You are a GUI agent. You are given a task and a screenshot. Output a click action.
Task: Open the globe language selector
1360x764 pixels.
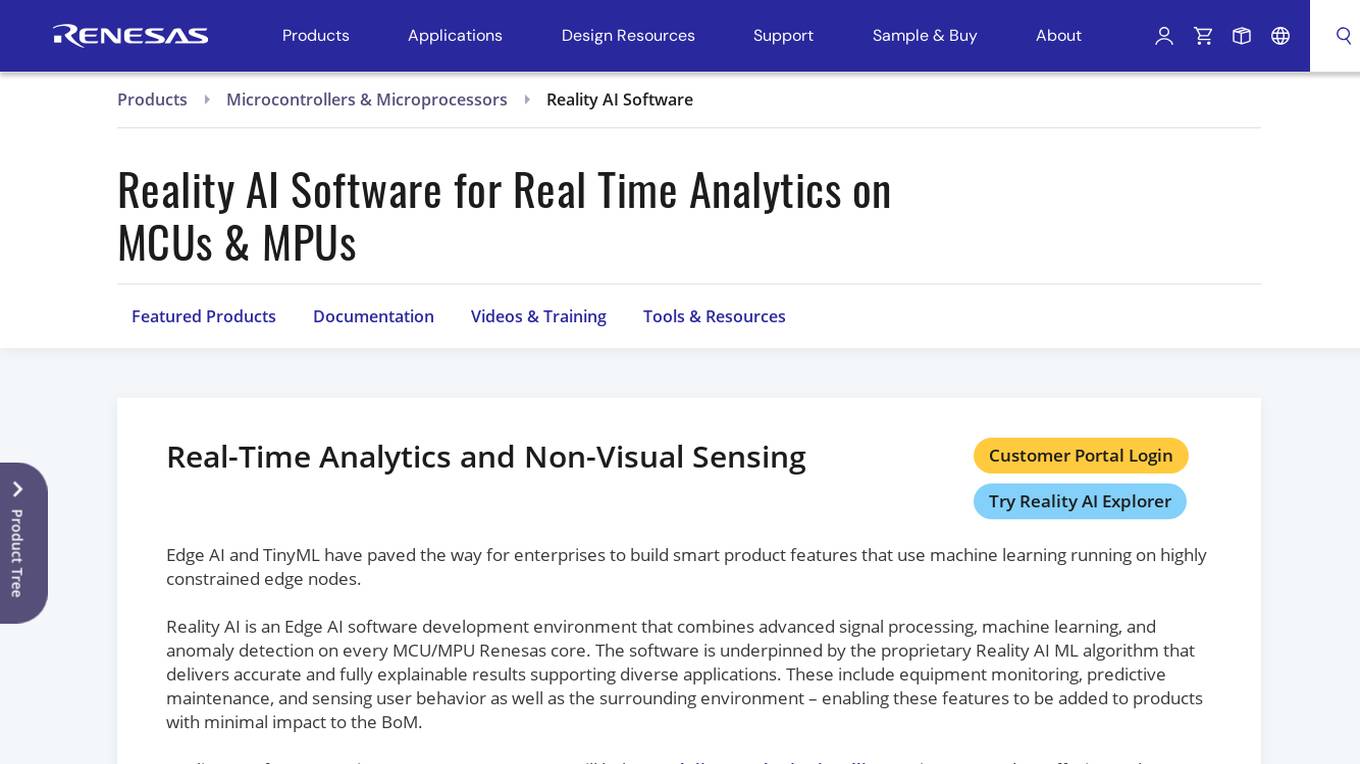click(x=1280, y=36)
